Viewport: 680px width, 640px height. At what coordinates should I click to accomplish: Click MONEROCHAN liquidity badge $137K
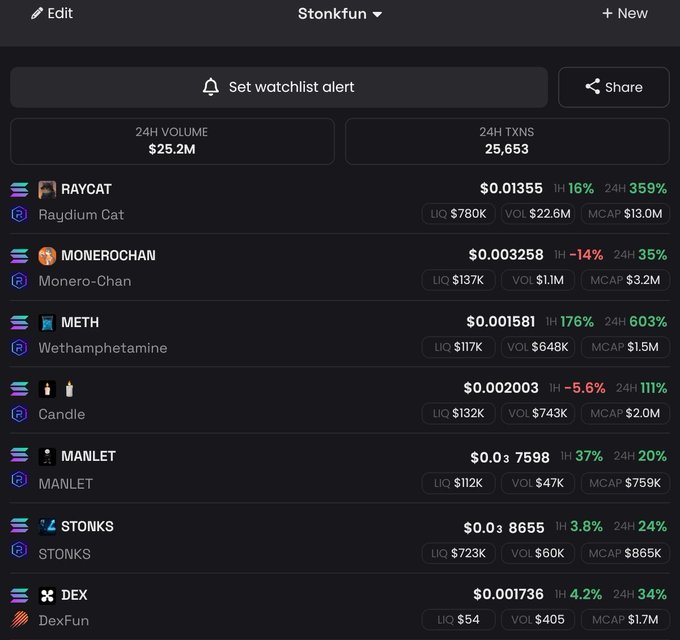[x=458, y=280]
